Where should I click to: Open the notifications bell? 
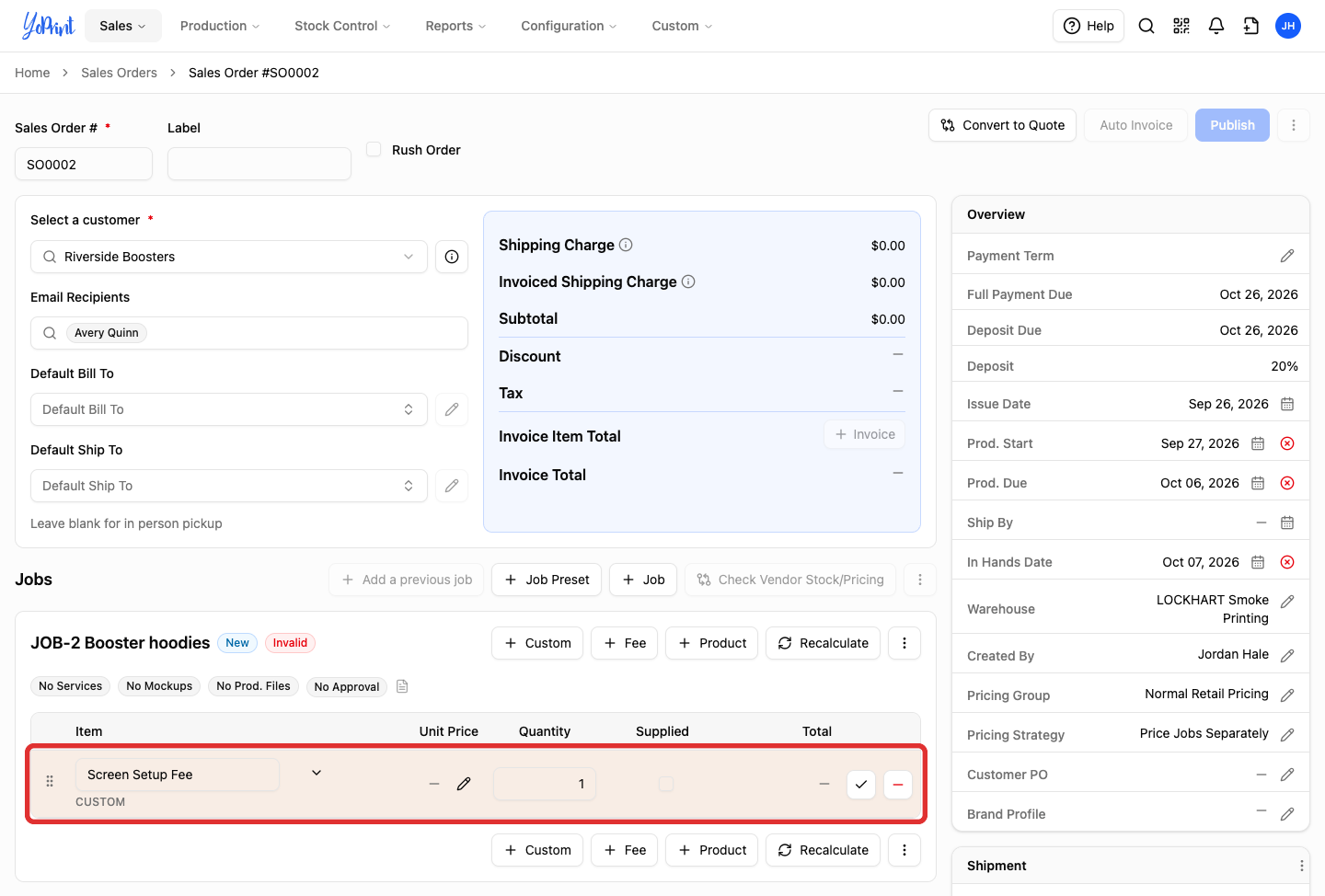click(x=1216, y=26)
